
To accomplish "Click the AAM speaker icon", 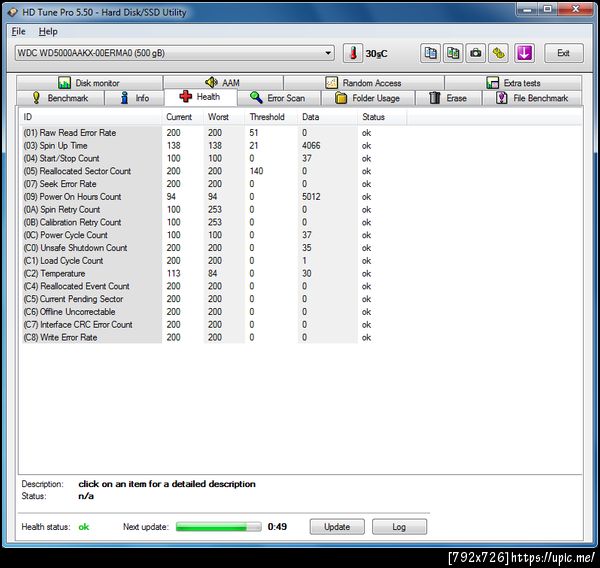I will [211, 82].
